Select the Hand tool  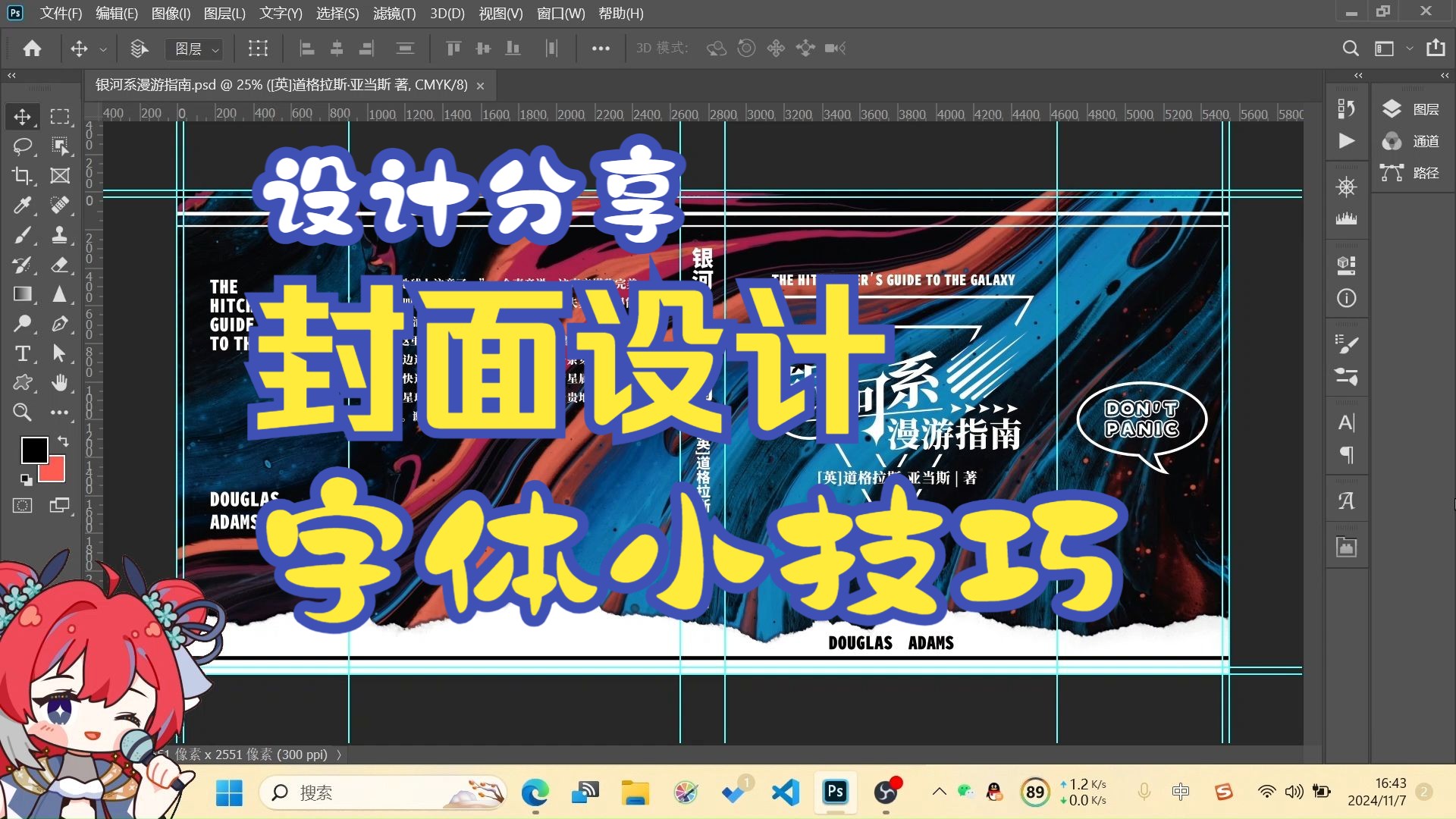pos(60,383)
